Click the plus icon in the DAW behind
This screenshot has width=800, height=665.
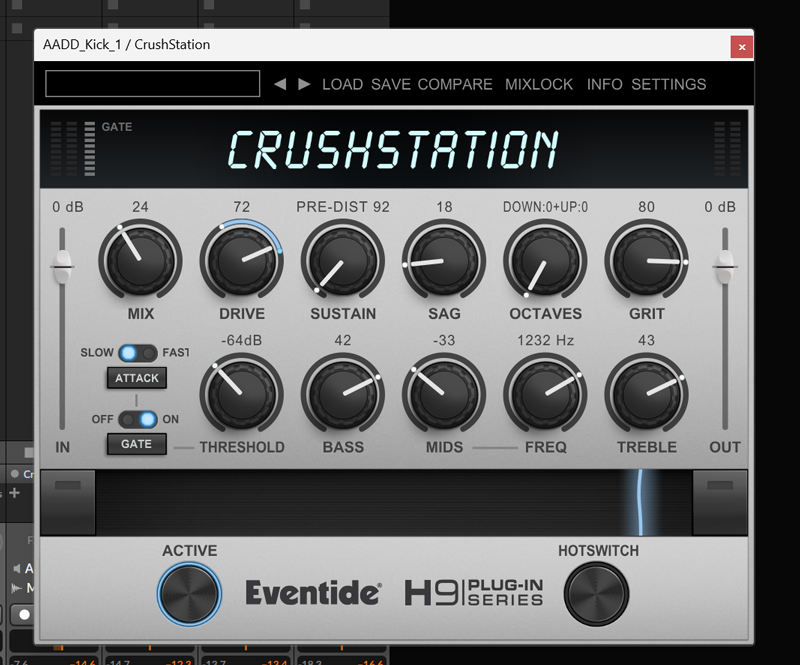coord(14,492)
